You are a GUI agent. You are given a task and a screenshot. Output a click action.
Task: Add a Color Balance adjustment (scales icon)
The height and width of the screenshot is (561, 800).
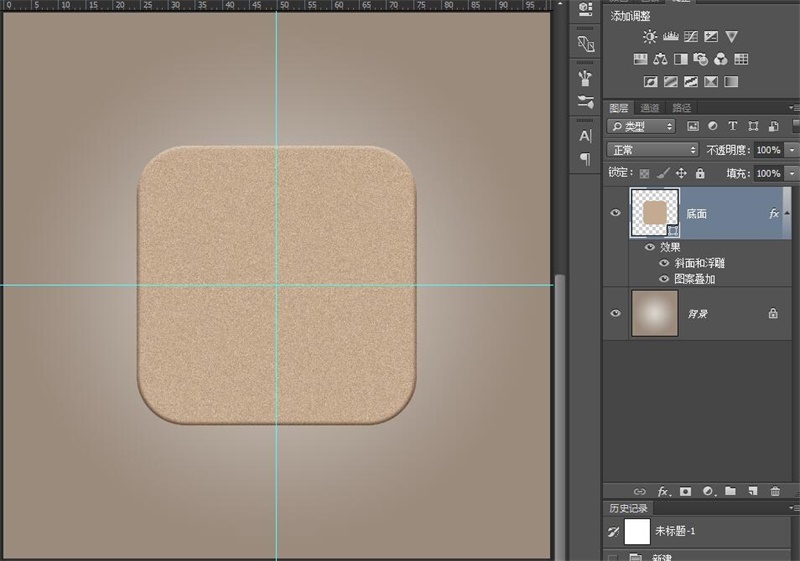point(660,59)
